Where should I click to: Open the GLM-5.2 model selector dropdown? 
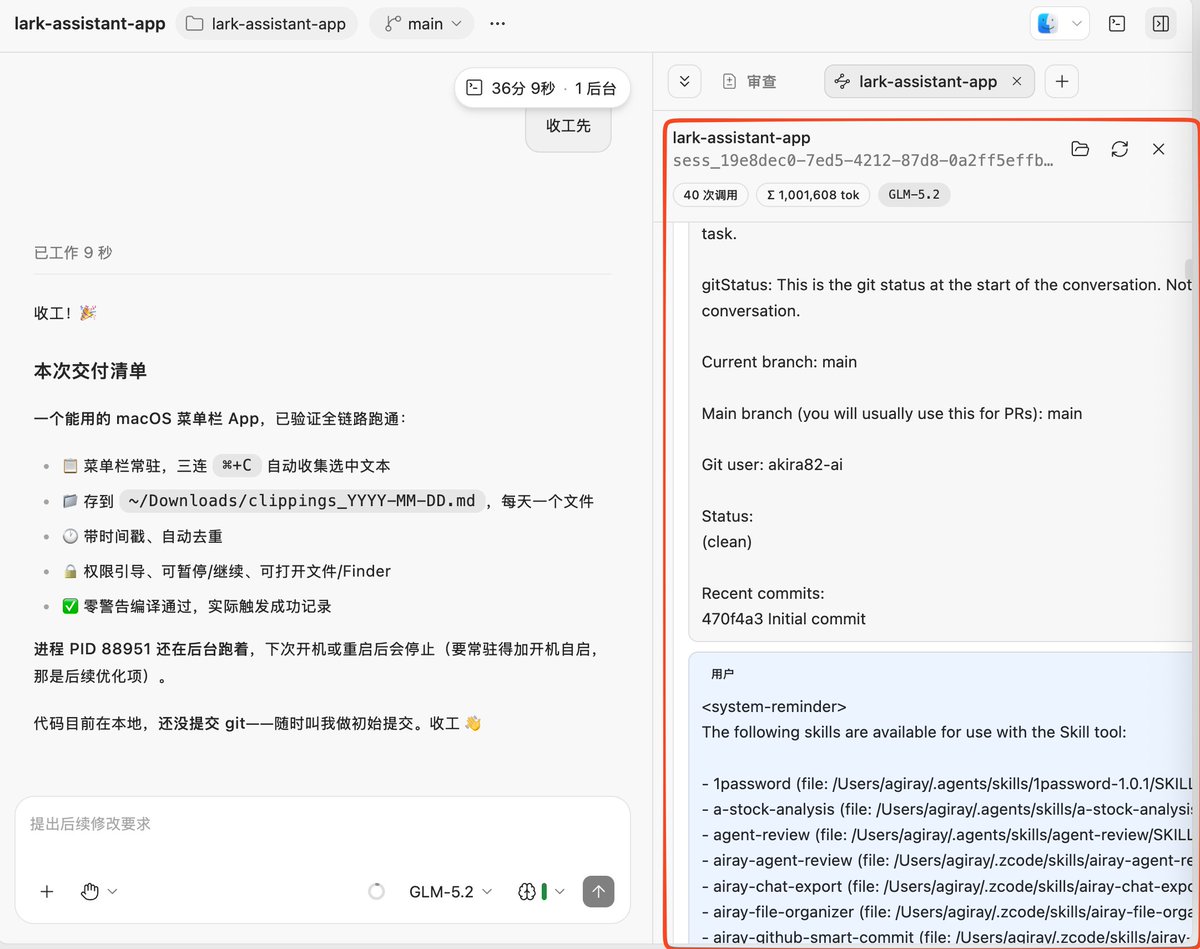click(x=451, y=891)
